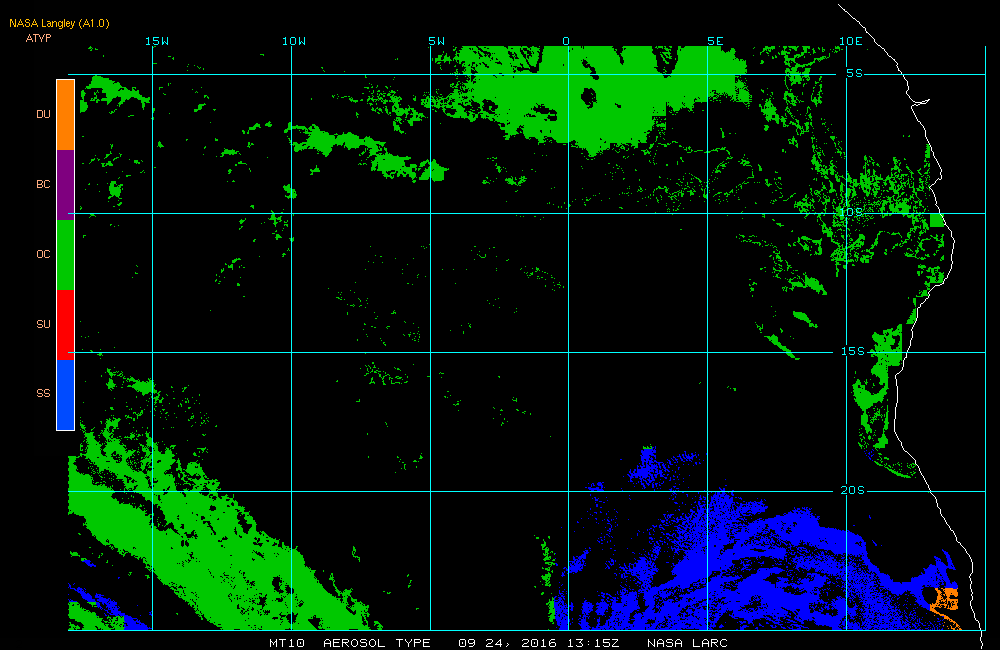Viewport: 1000px width, 650px height.
Task: Click the blue SS legend color block
Action: tap(66, 394)
